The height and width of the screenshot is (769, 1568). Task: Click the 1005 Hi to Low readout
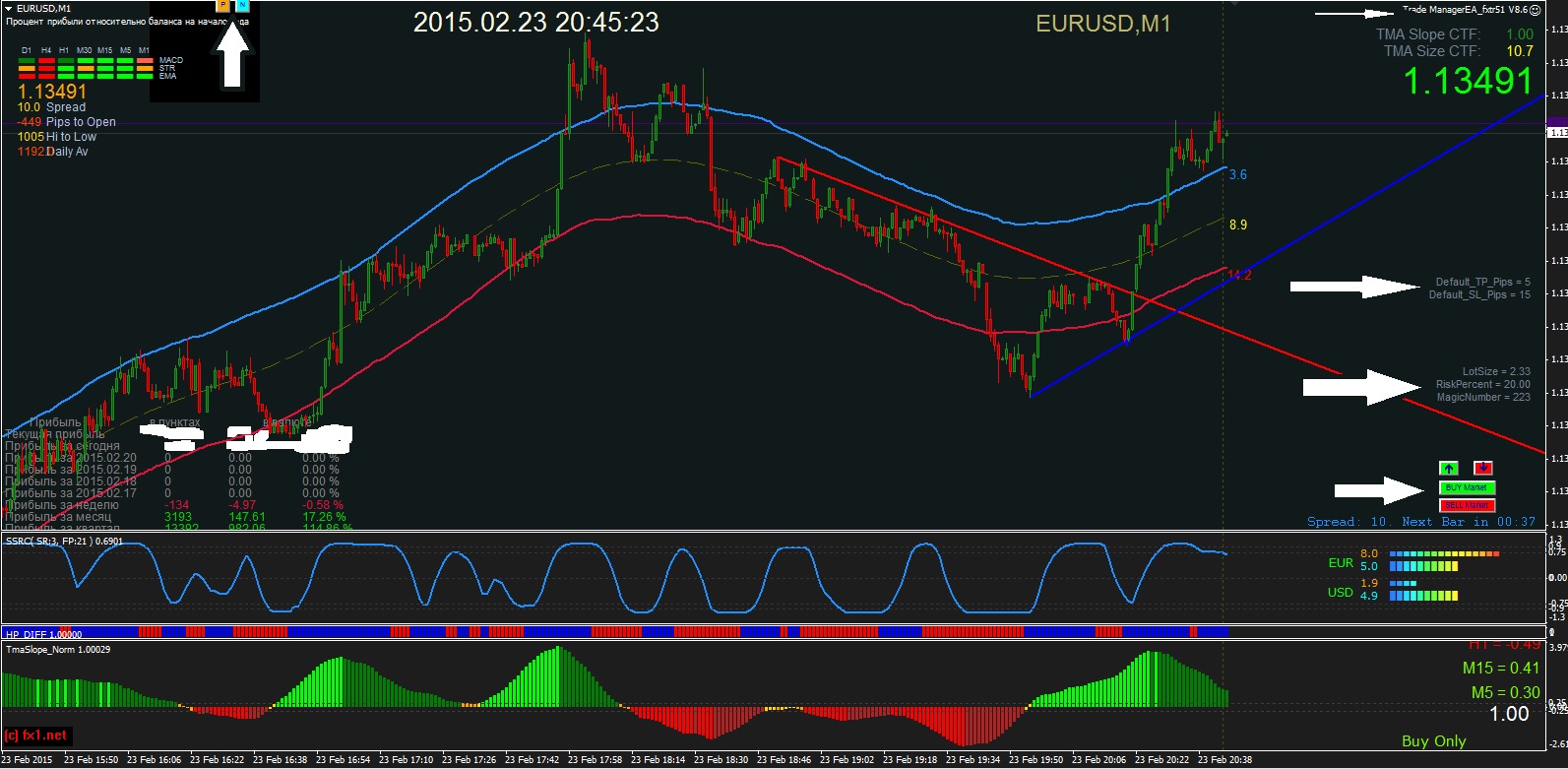coord(56,137)
